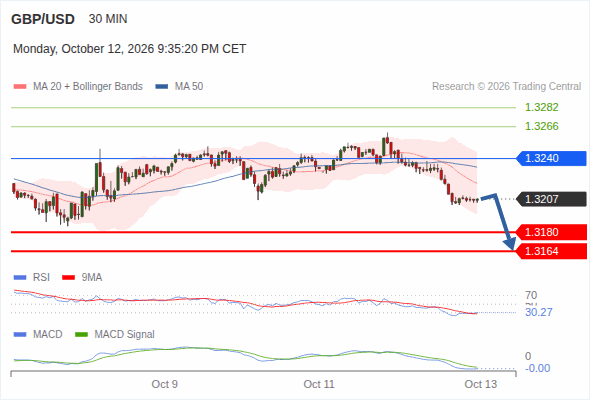The width and height of the screenshot is (590, 400).
Task: Click the Oct 11 date axis marker
Action: click(x=319, y=384)
